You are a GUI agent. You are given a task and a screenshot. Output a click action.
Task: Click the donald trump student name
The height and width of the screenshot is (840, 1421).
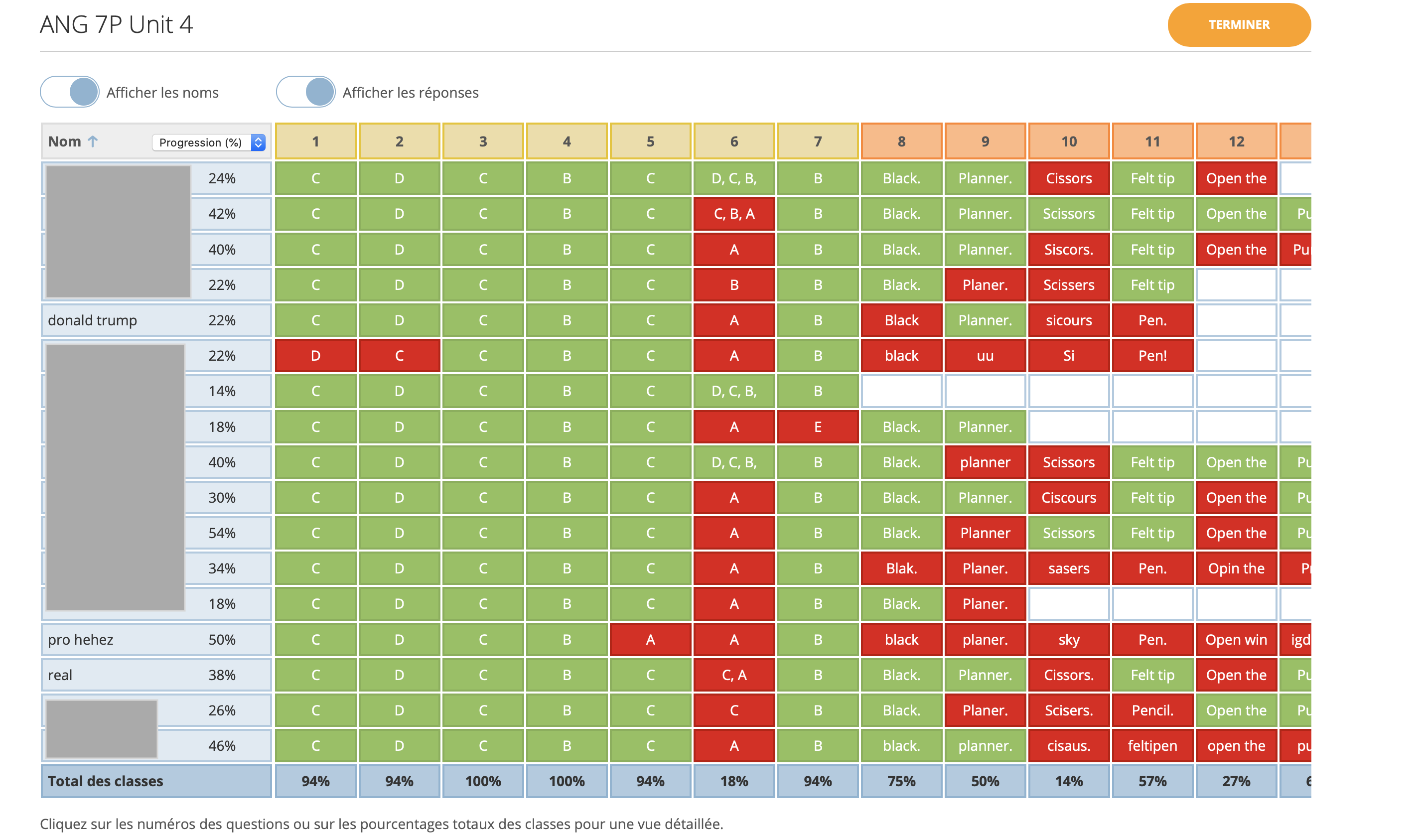92,320
